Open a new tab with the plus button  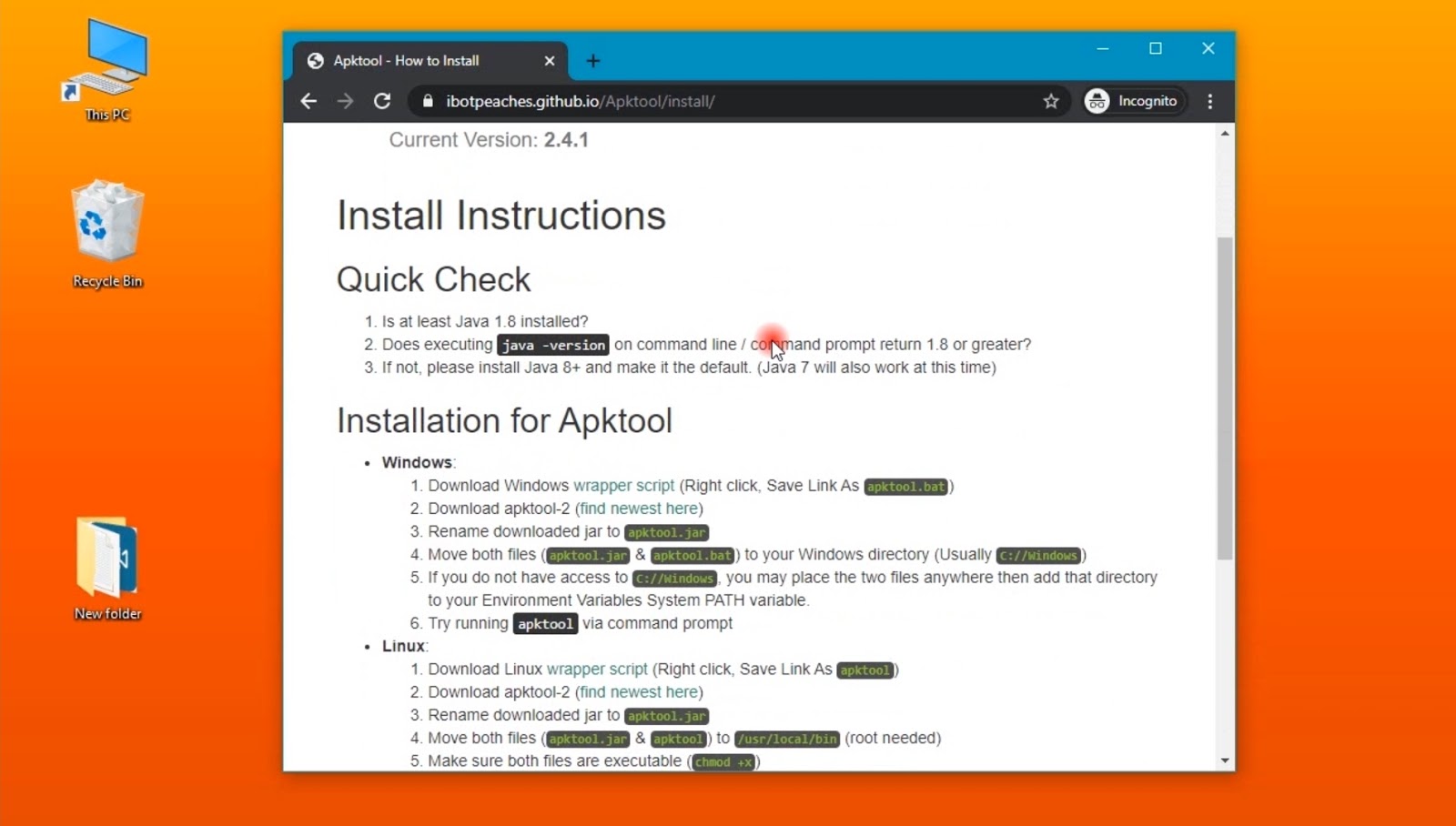pos(593,60)
